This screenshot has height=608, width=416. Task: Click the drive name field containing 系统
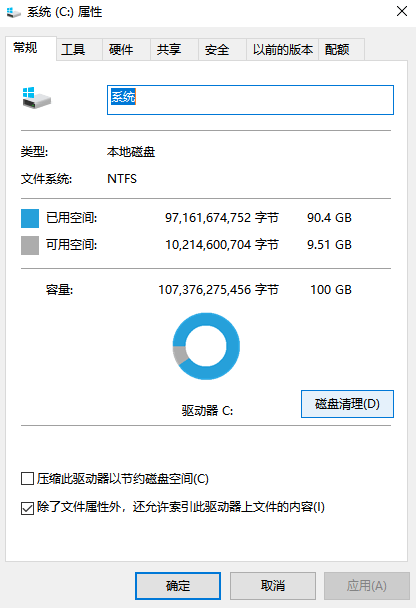point(250,100)
